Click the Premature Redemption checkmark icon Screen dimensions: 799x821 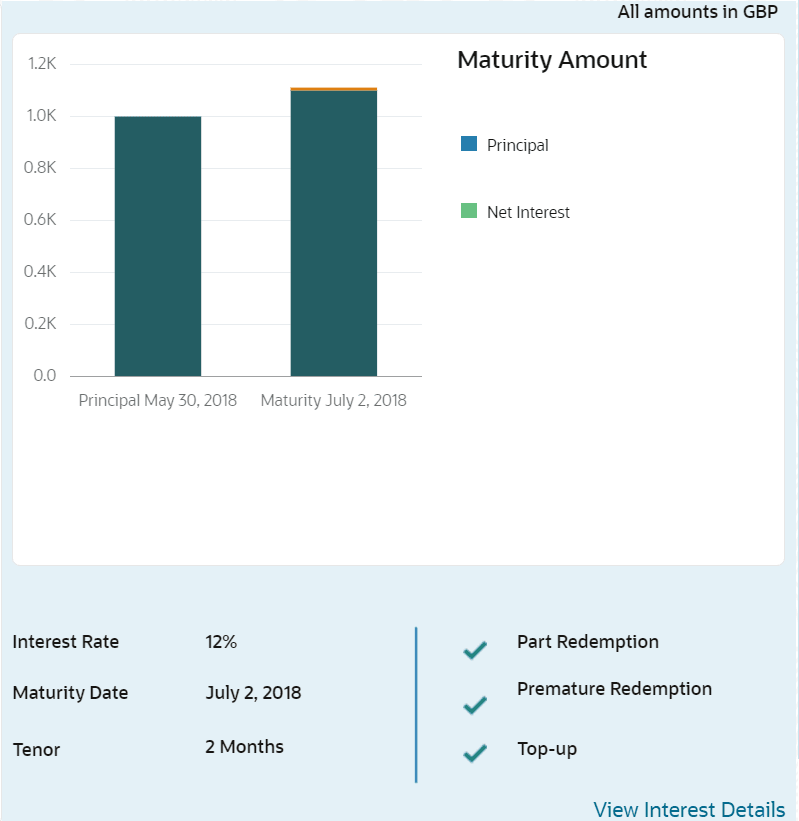tap(475, 705)
